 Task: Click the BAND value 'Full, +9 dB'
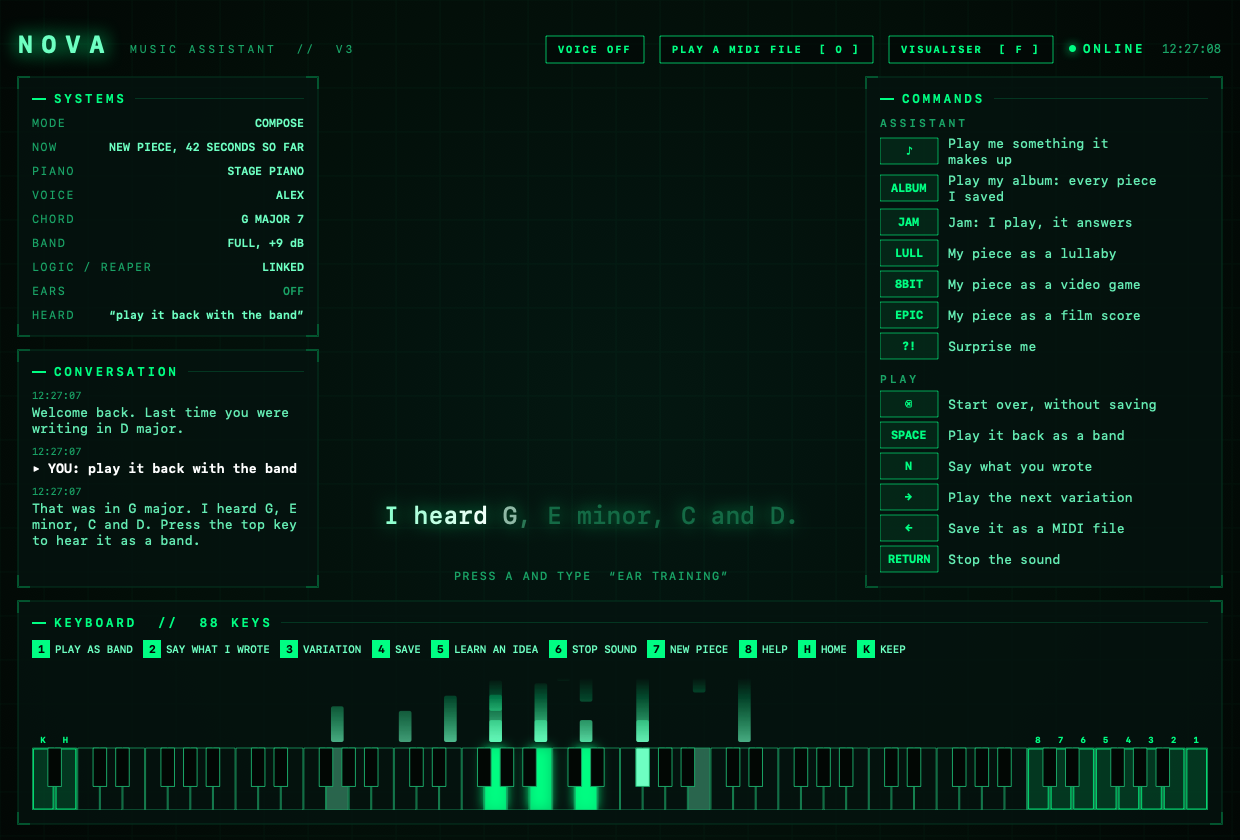click(x=265, y=243)
